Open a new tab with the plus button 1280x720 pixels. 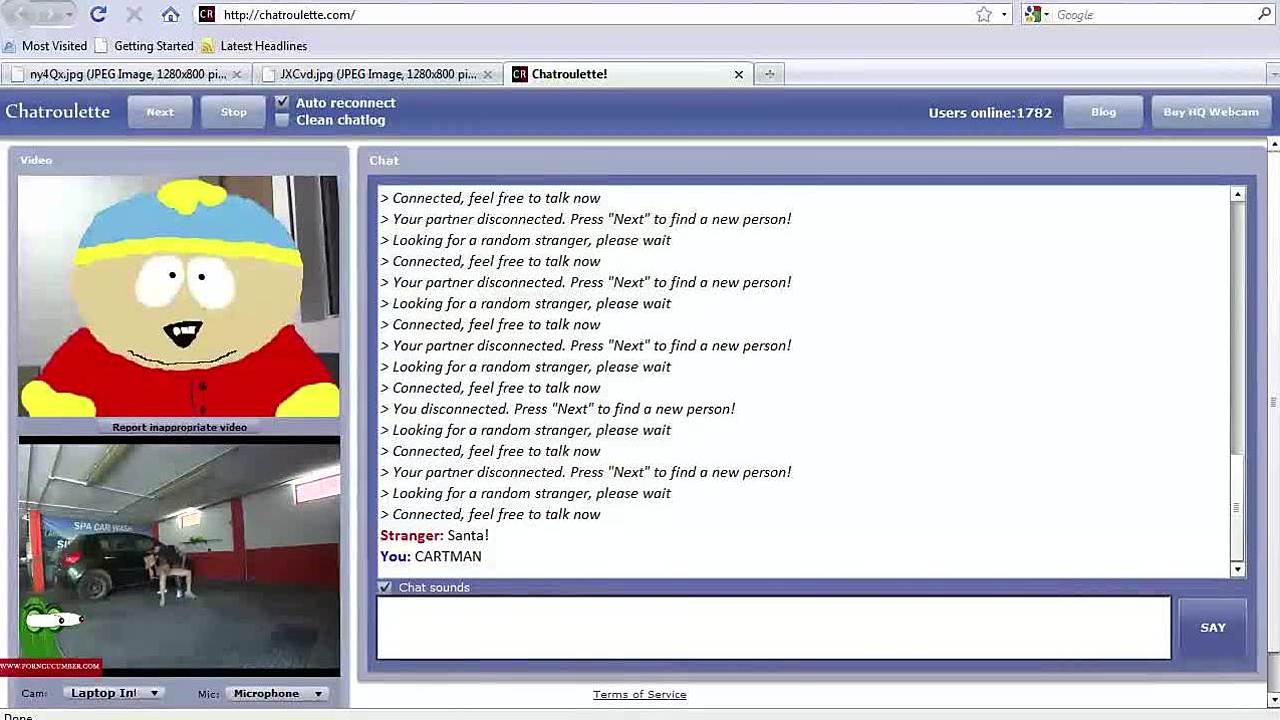(769, 74)
